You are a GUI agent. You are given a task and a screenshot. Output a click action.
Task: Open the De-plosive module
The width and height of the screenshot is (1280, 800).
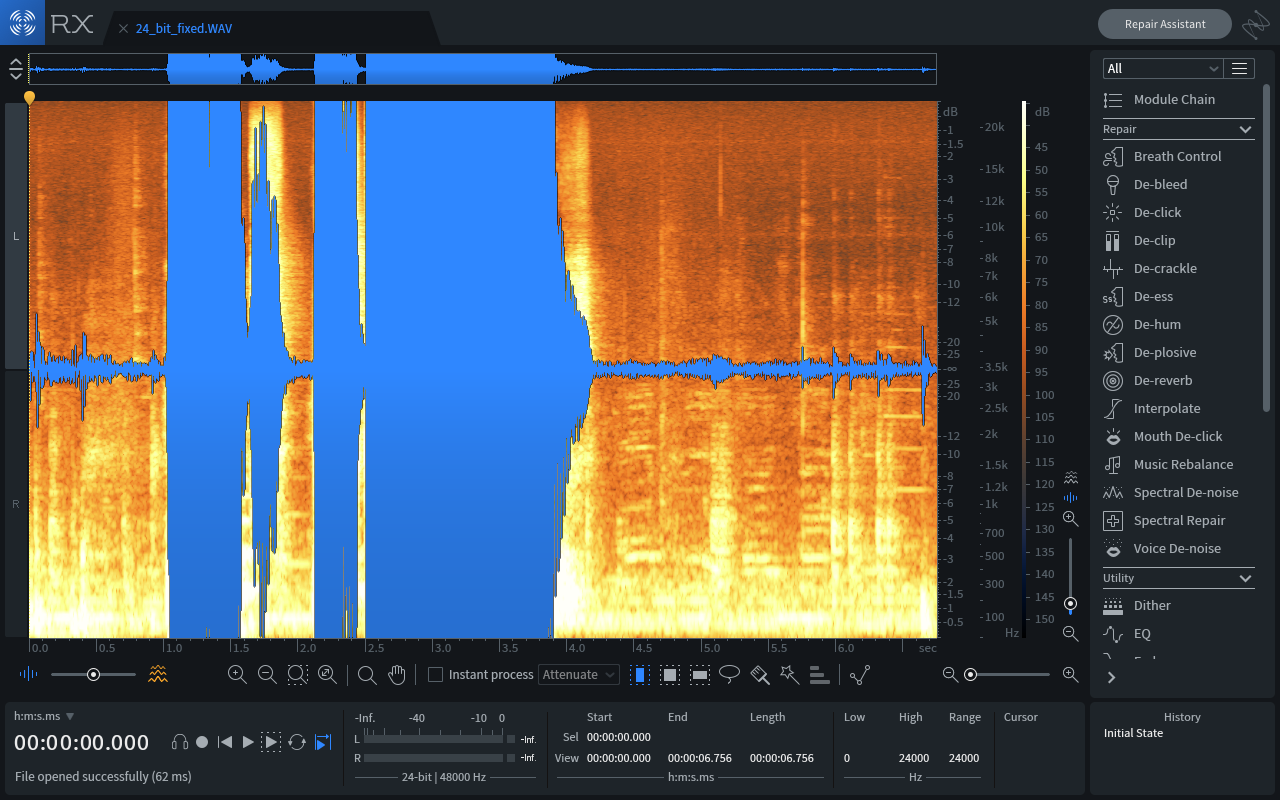click(1177, 352)
